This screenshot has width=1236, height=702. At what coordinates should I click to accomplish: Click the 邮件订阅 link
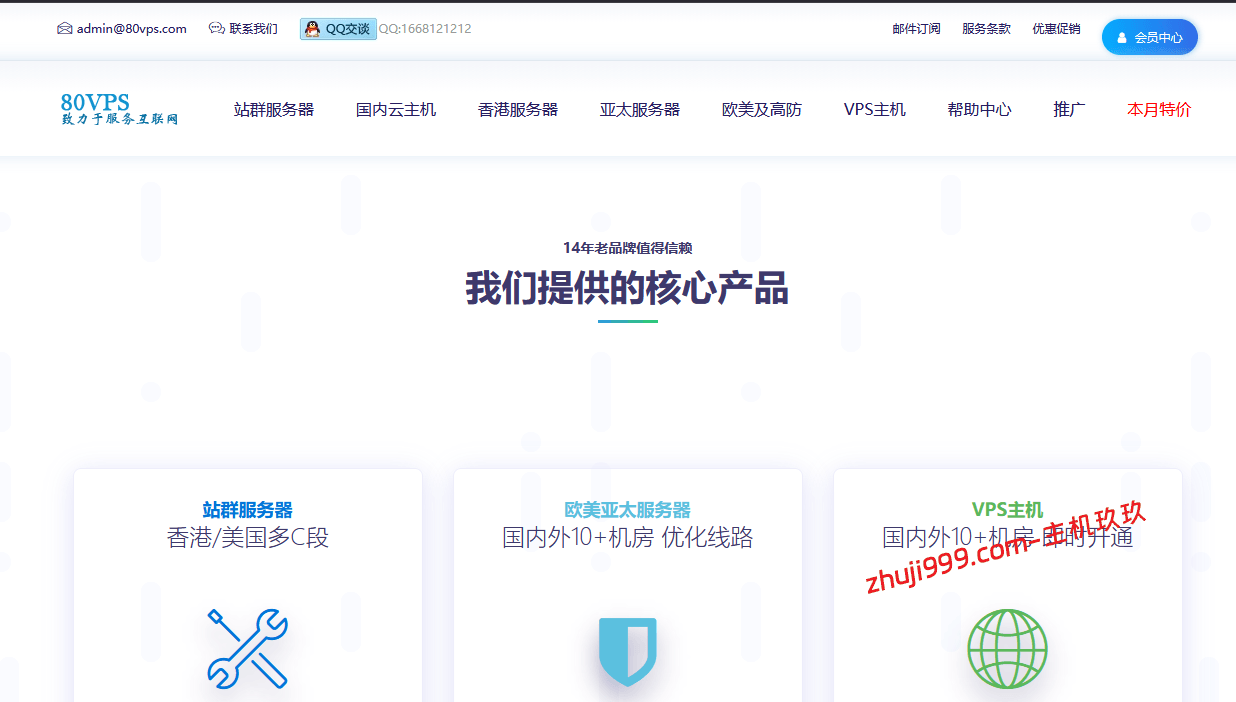click(915, 28)
